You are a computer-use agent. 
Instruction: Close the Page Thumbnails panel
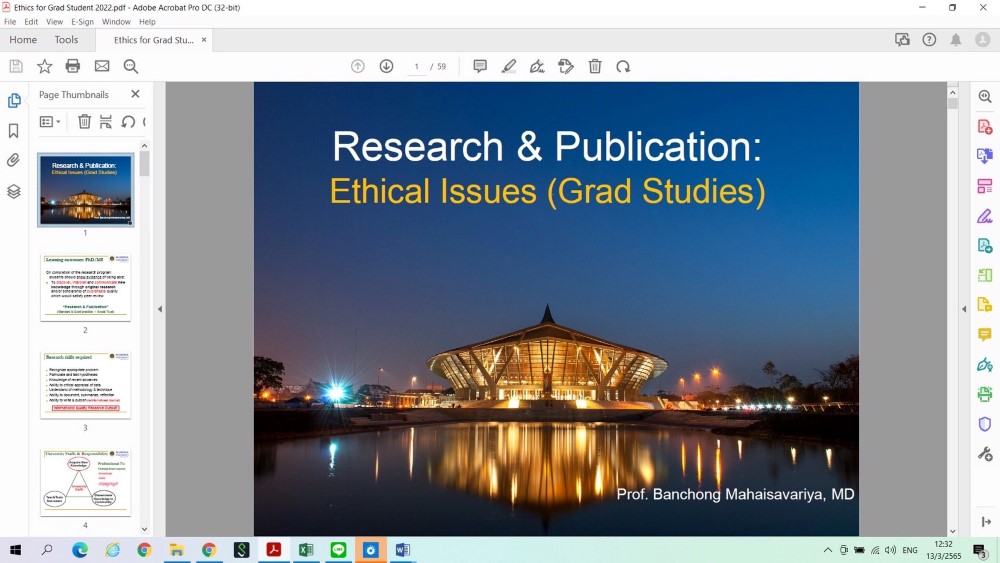(x=135, y=94)
